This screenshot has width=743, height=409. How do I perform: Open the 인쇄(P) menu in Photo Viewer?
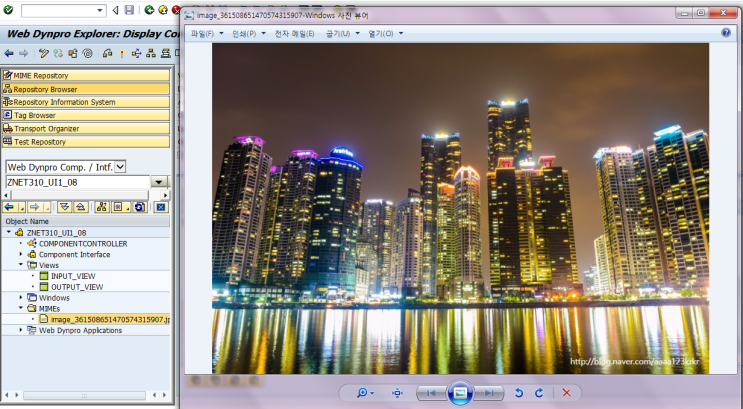click(x=249, y=34)
